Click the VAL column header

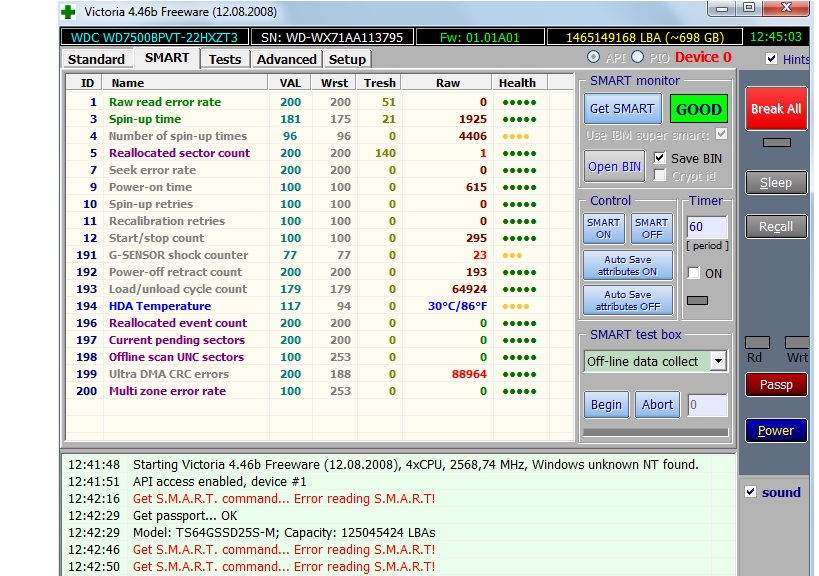[290, 83]
